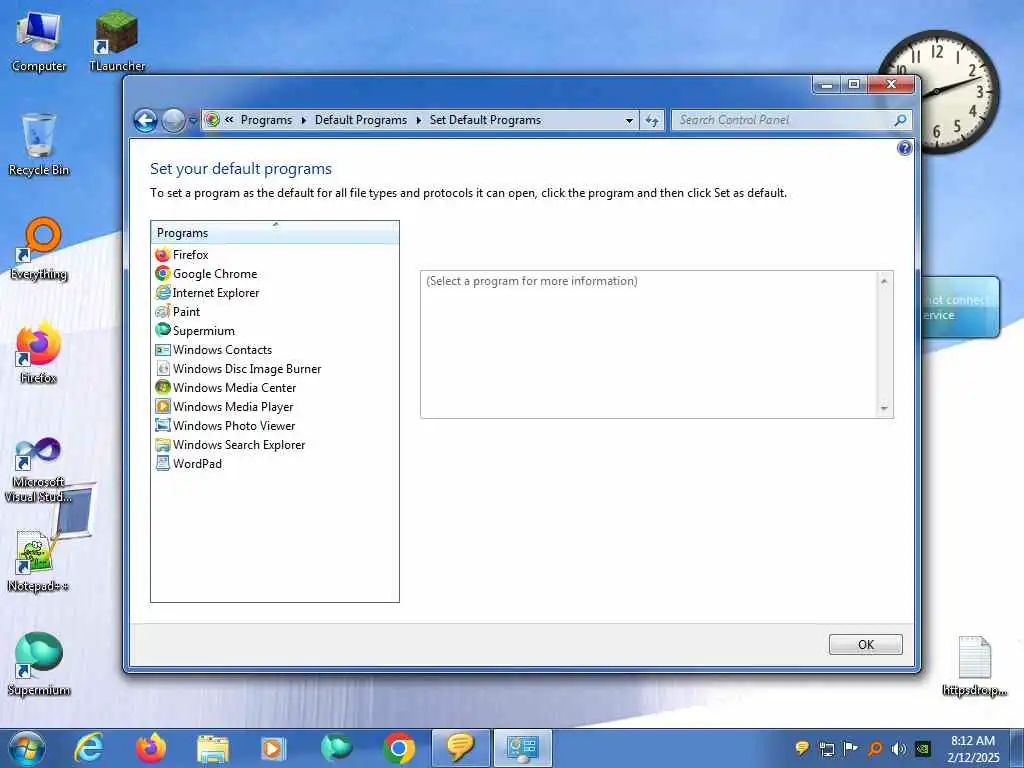Click the double chevron at breadcrumb start

[x=229, y=120]
